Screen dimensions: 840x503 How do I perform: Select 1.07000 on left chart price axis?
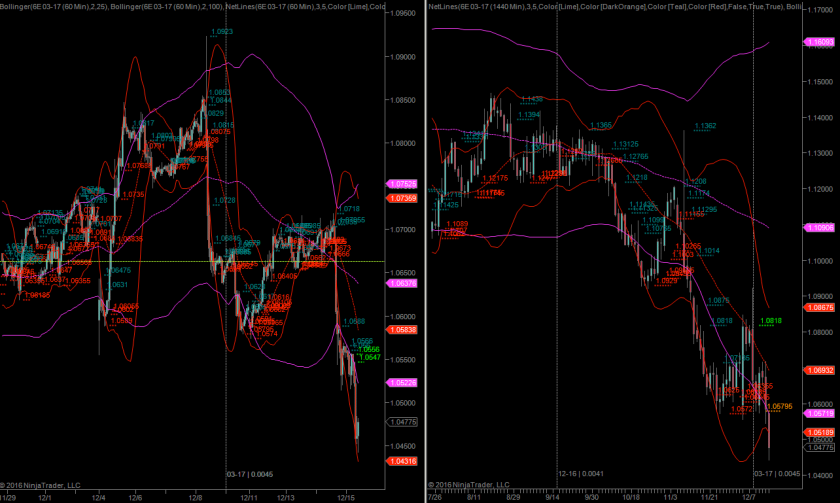coord(401,230)
